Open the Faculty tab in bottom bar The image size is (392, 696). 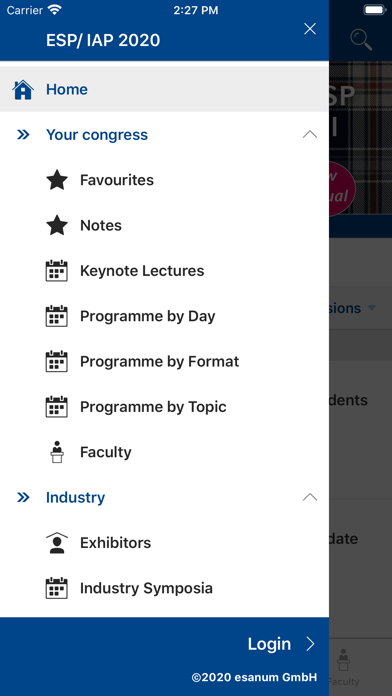[x=343, y=667]
